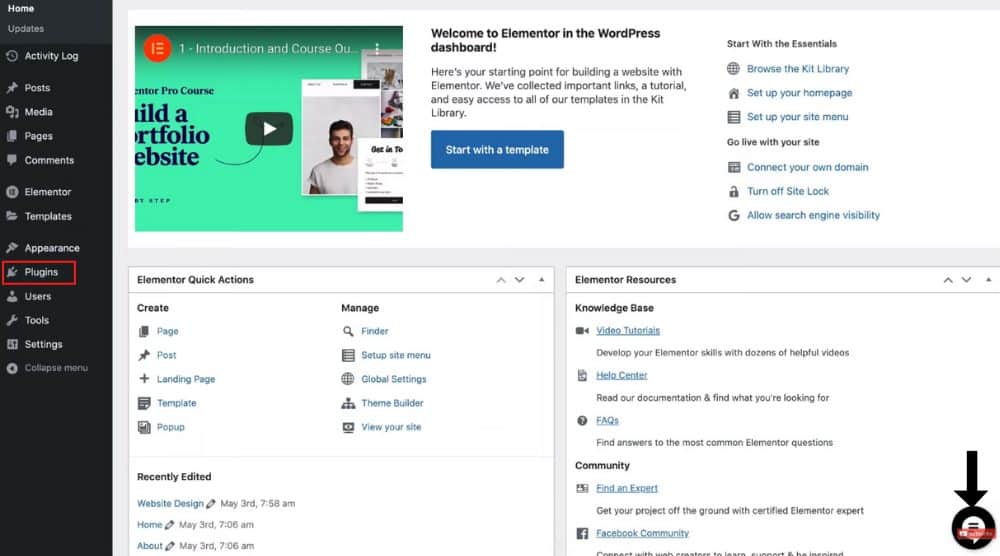This screenshot has width=1000, height=556.
Task: Click the Appearance brush icon
Action: click(11, 248)
